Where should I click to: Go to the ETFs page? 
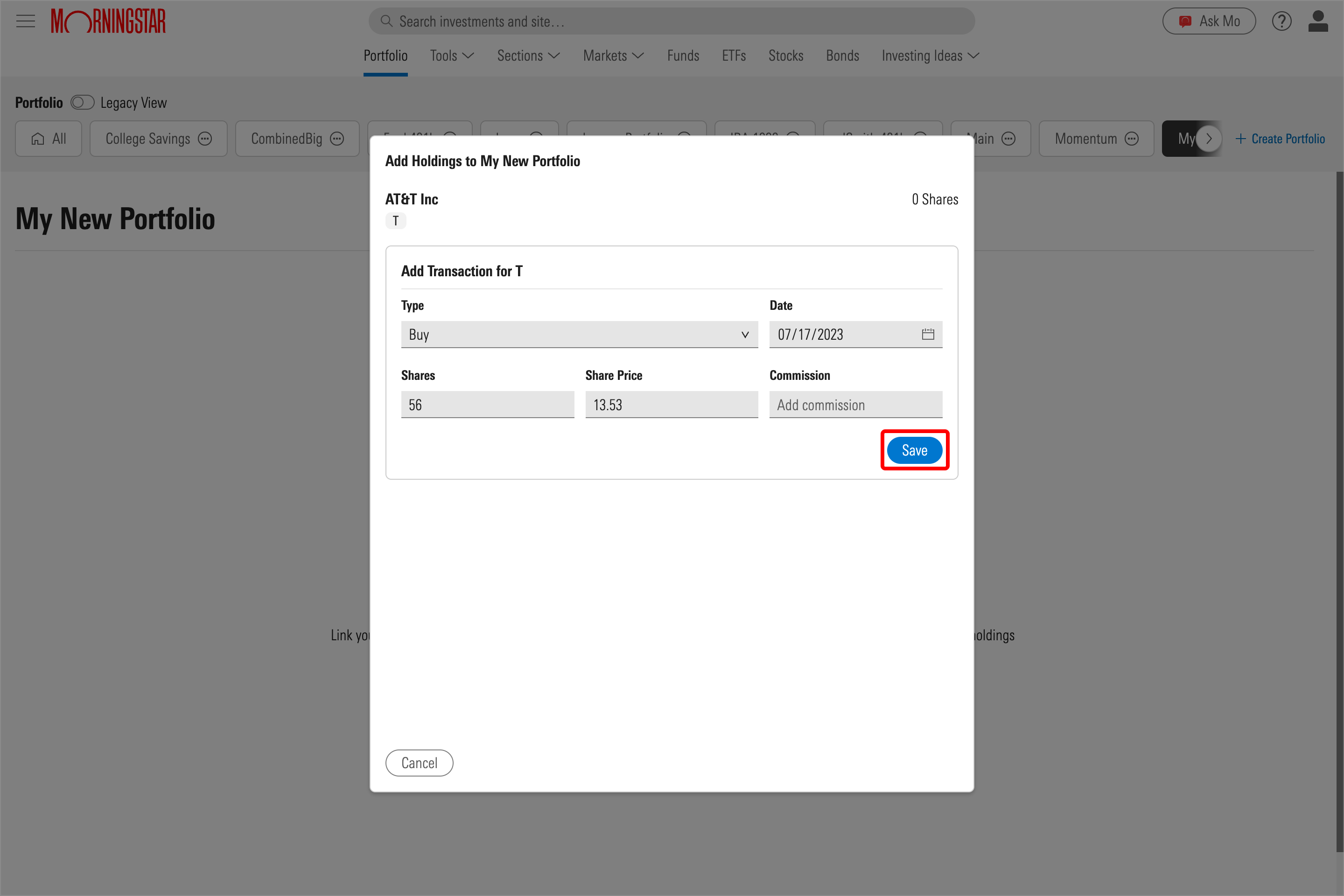tap(734, 56)
